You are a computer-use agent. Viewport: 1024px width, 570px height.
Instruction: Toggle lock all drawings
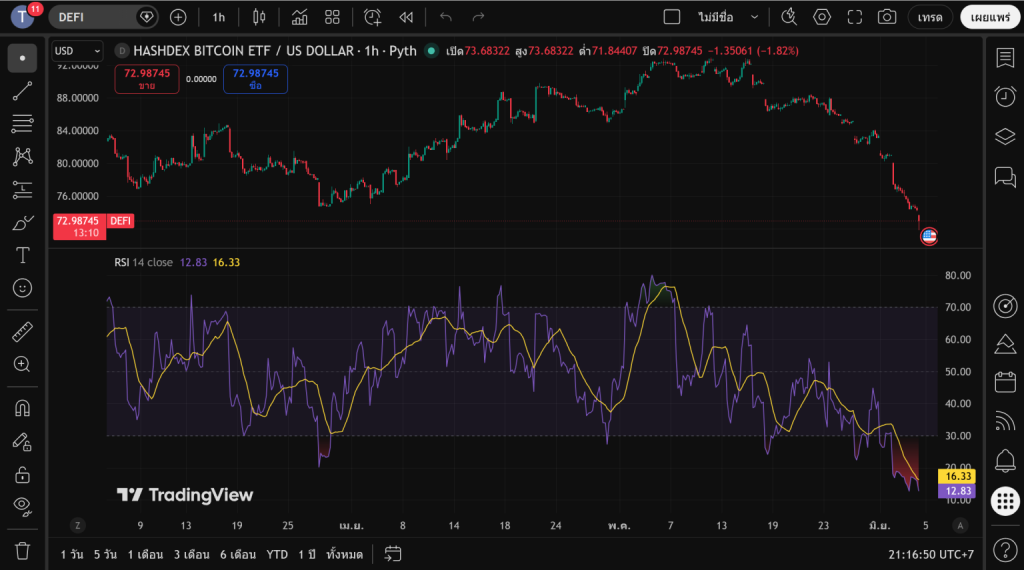point(22,475)
